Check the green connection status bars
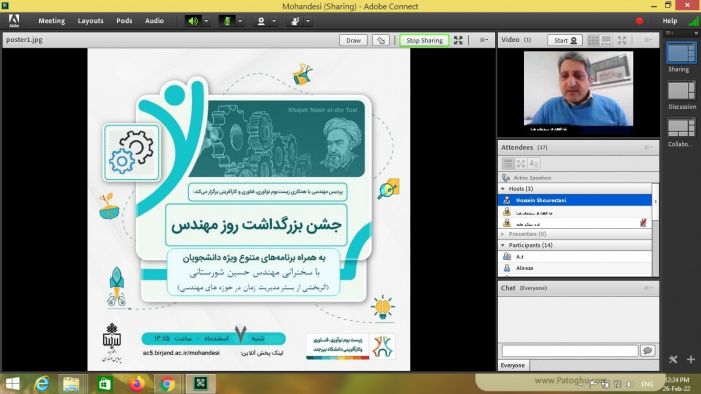The image size is (701, 394). pos(693,21)
